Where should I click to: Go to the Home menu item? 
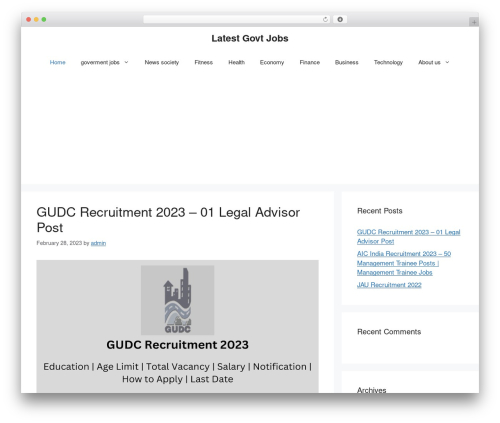pyautogui.click(x=58, y=62)
